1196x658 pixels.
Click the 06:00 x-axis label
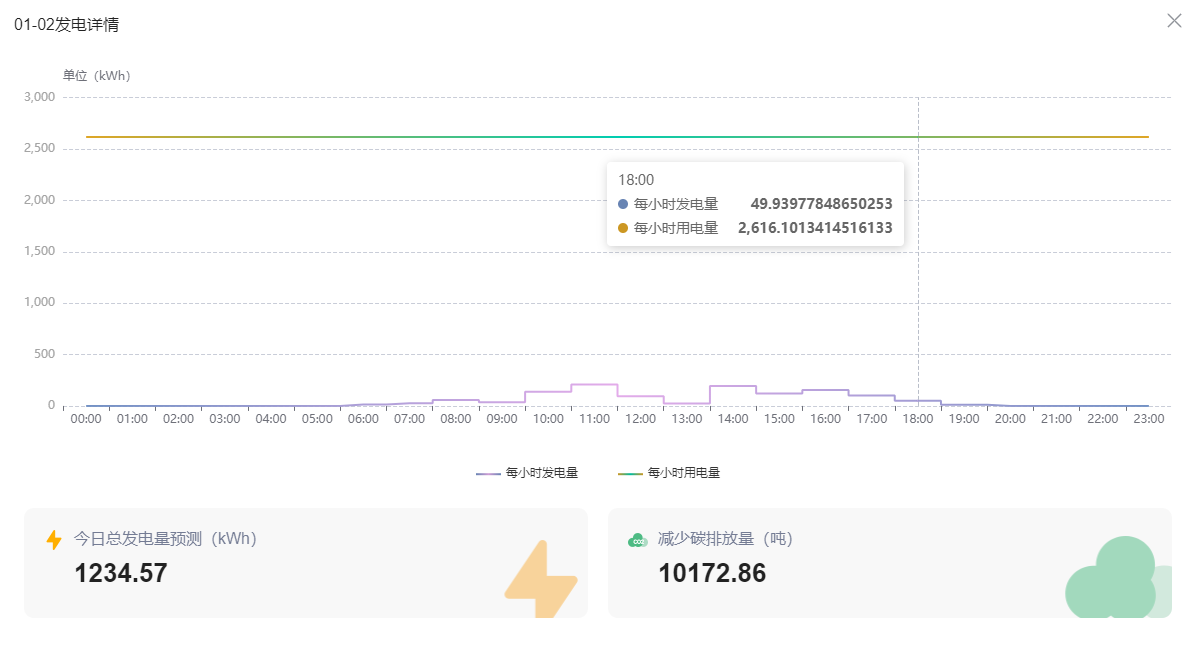point(363,419)
